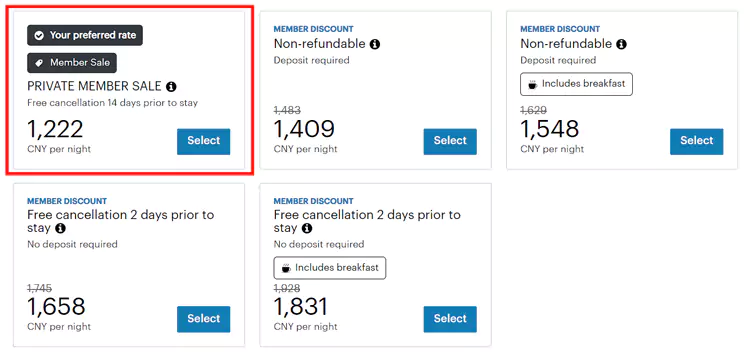Click checkmark icon in Your preferred rate badge
This screenshot has height=360, width=750.
click(x=39, y=35)
